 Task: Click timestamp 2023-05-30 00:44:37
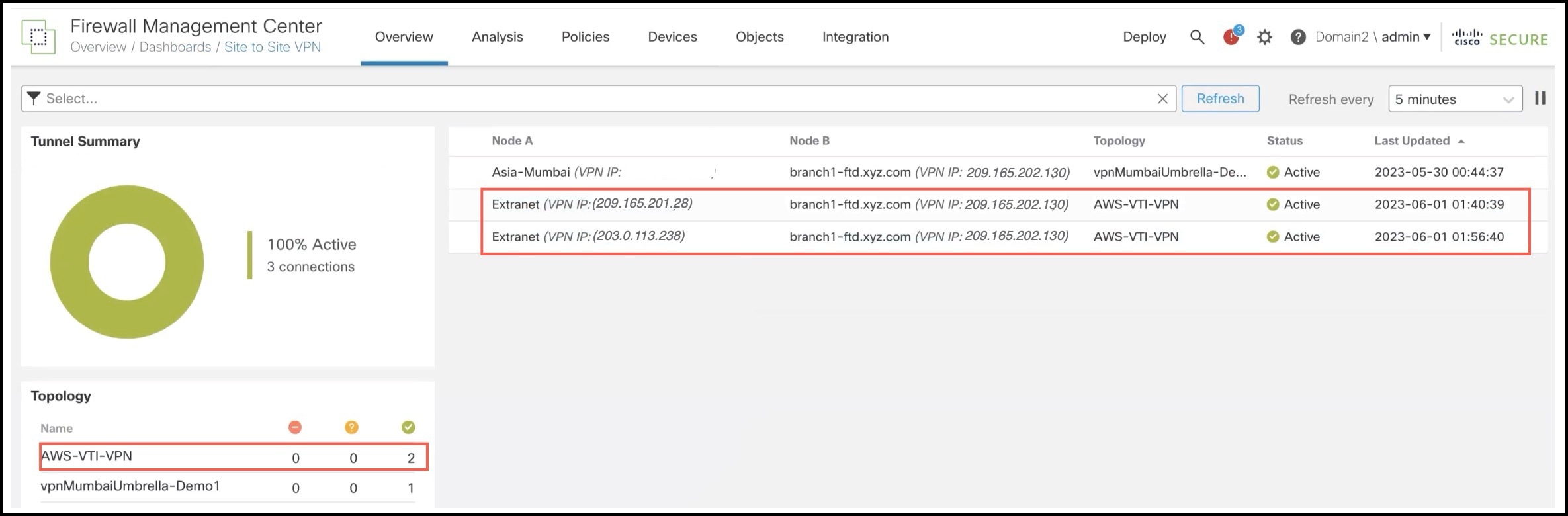(1439, 173)
